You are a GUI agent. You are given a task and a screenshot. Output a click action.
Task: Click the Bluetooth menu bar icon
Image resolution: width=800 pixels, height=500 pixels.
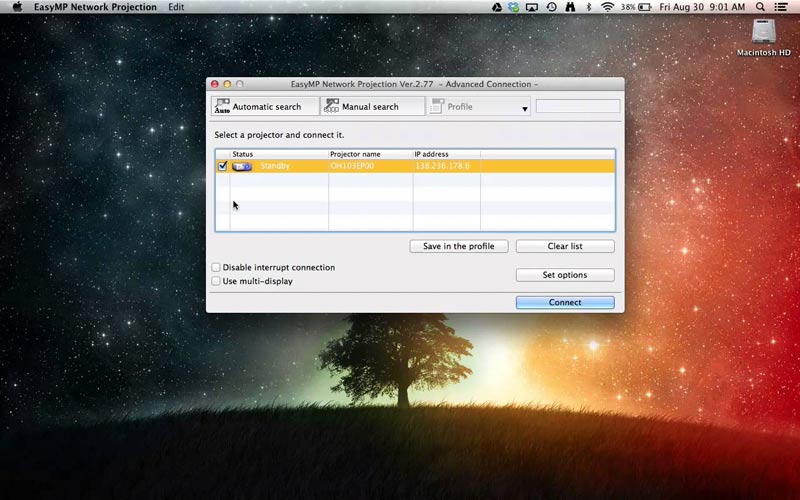(x=588, y=7)
